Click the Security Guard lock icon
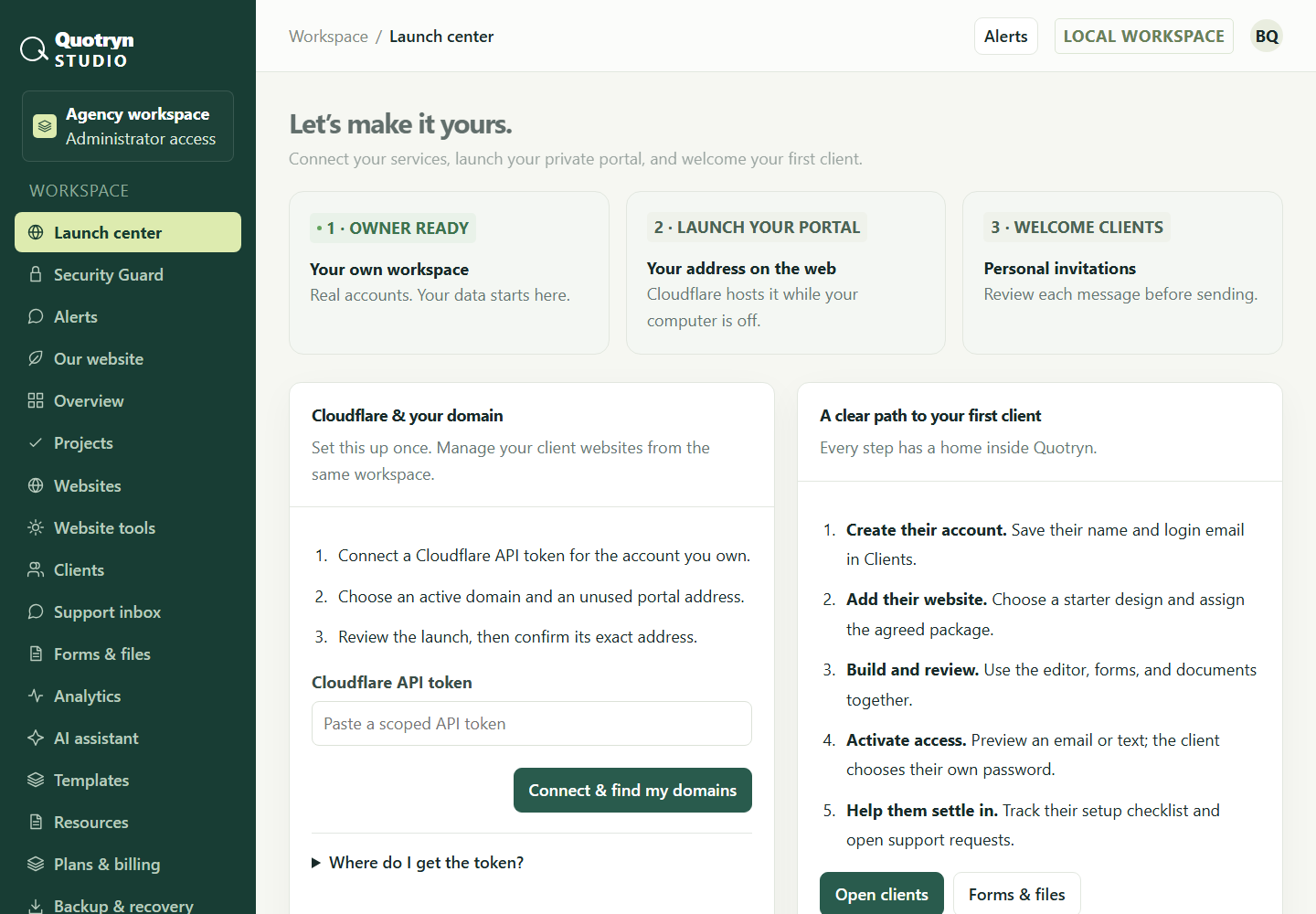Viewport: 1316px width, 914px height. tap(36, 274)
